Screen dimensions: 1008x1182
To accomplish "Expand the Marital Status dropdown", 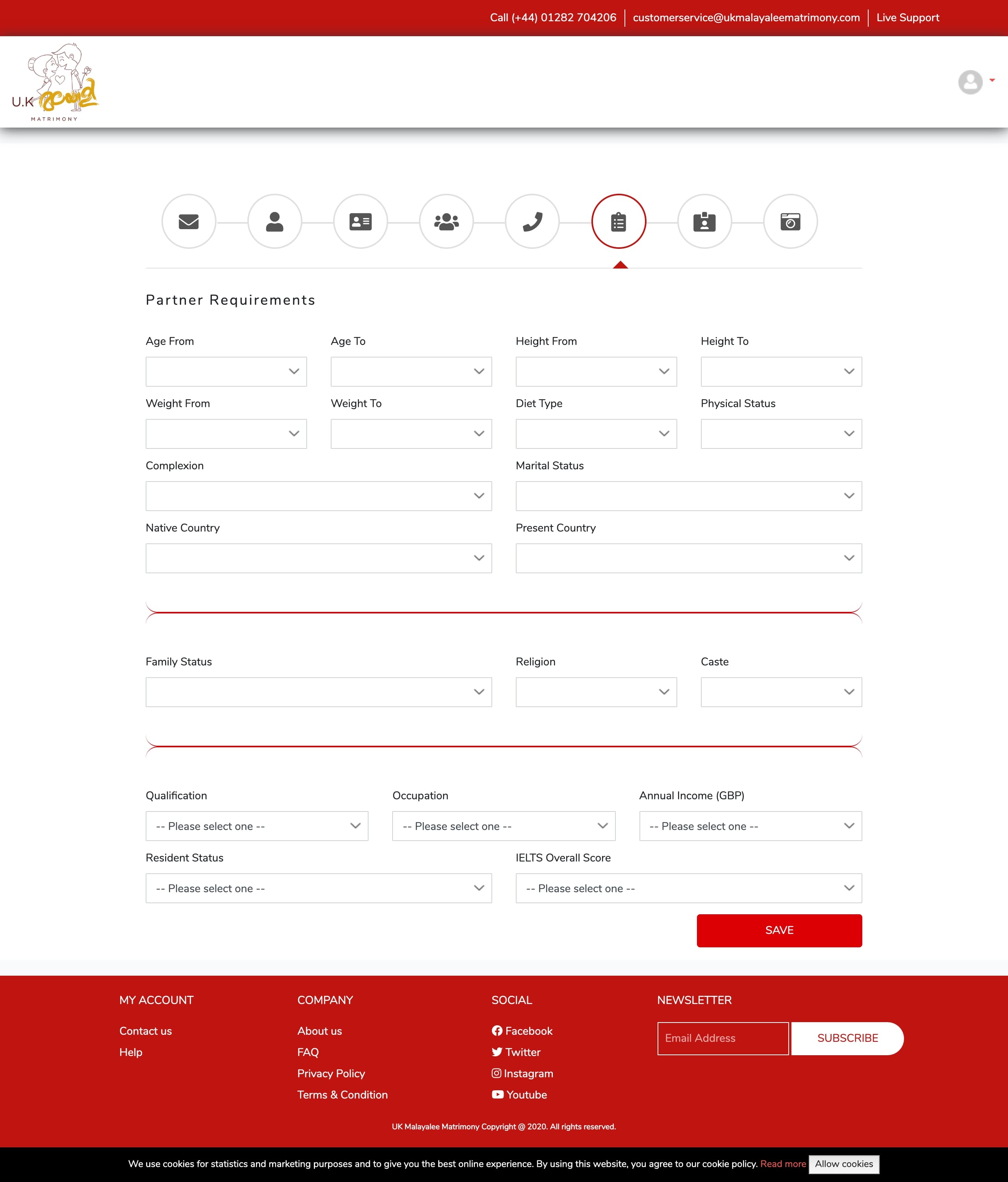I will point(689,496).
